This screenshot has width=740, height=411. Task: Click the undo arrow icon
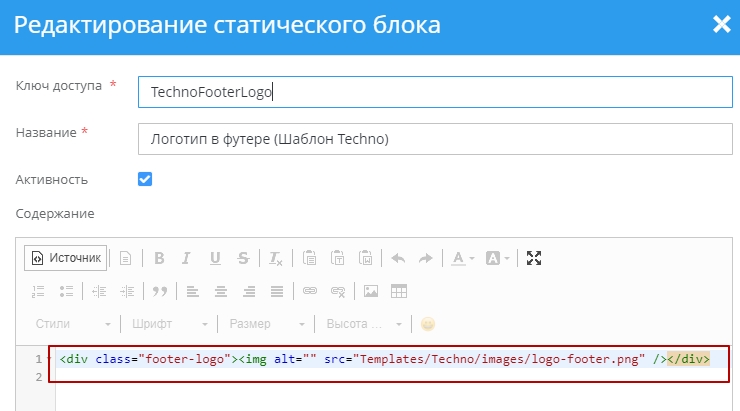pos(398,258)
